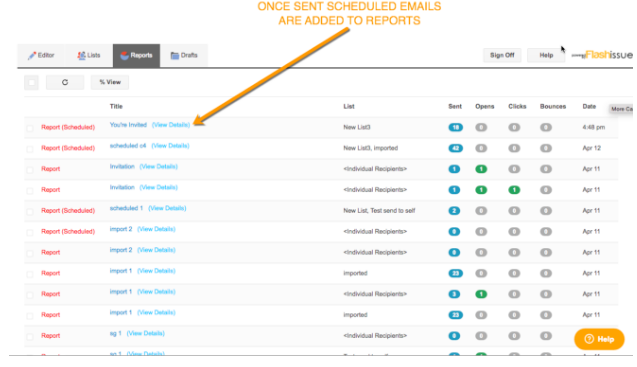
Task: Click the Opens column header
Action: (485, 106)
